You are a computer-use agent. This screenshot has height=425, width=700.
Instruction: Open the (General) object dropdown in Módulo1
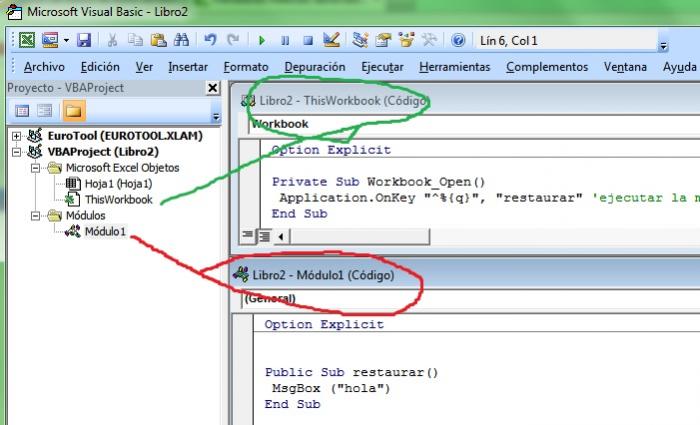(x=471, y=298)
